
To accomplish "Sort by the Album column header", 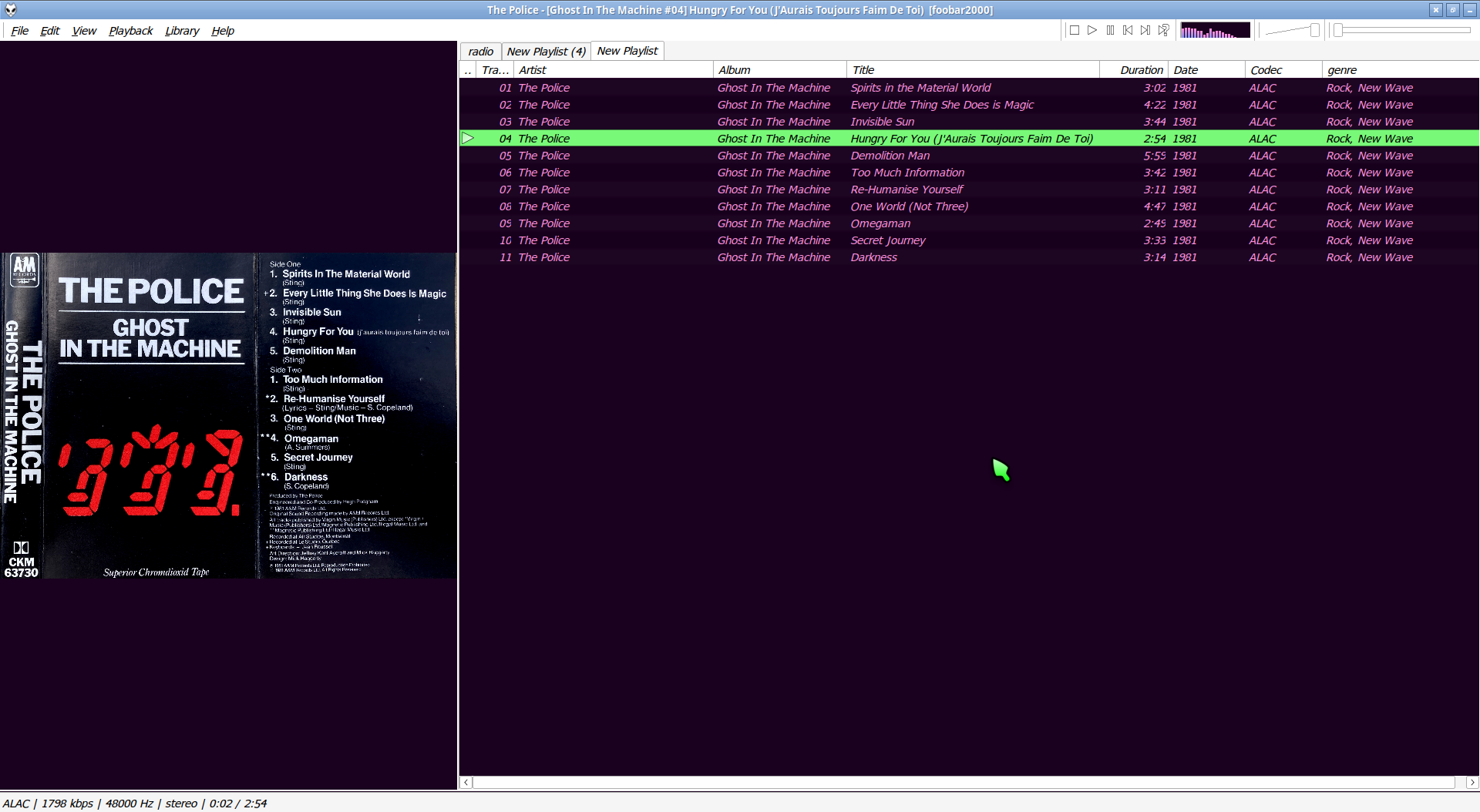I will point(779,70).
